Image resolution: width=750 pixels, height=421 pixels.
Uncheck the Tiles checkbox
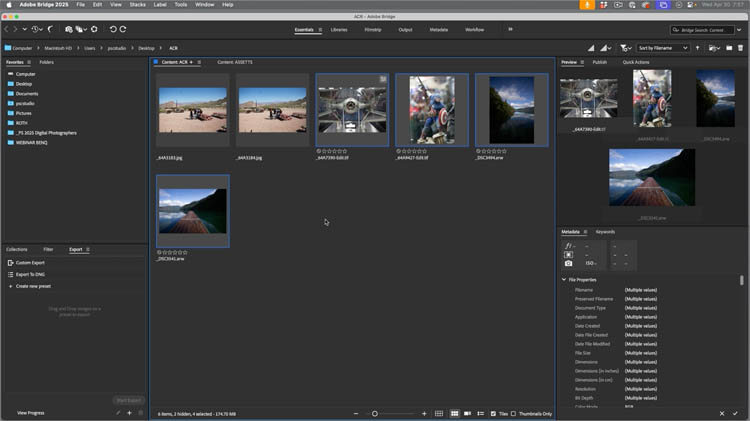click(x=494, y=413)
